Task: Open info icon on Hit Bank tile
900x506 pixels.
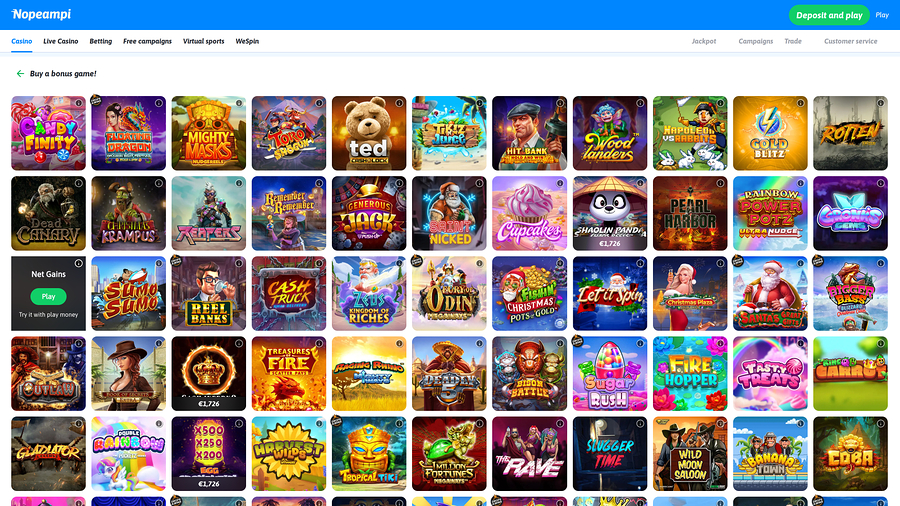Action: tap(560, 103)
